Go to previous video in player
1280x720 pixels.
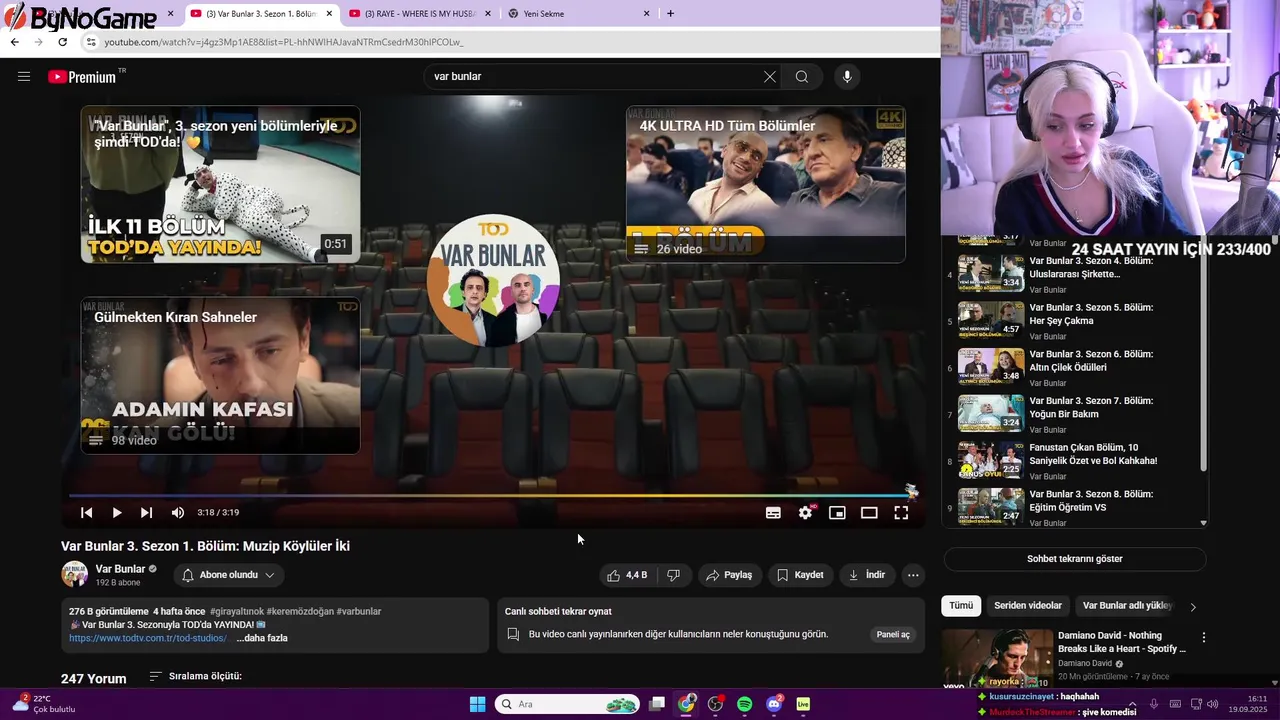point(87,513)
